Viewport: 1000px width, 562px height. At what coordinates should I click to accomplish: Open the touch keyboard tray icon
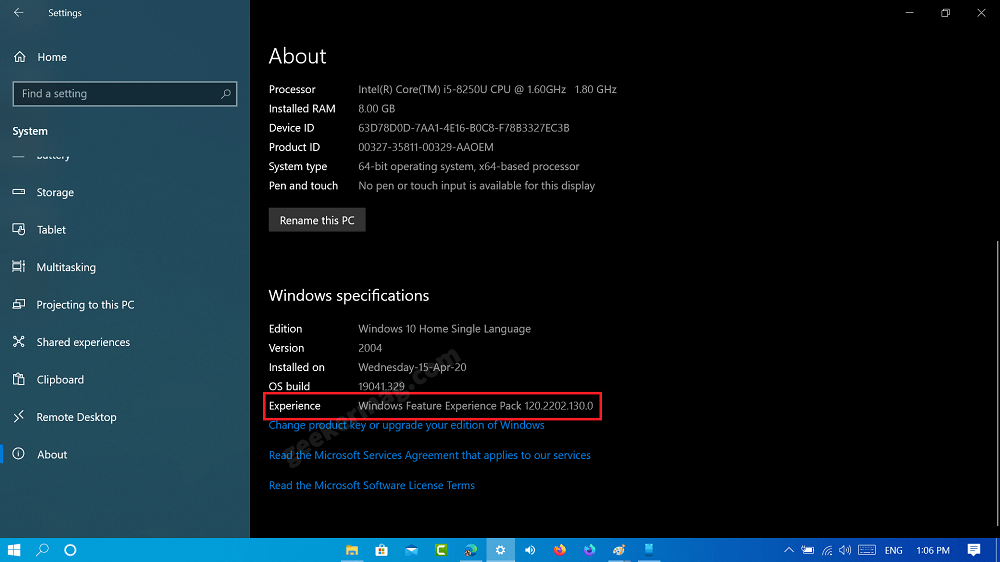(867, 550)
